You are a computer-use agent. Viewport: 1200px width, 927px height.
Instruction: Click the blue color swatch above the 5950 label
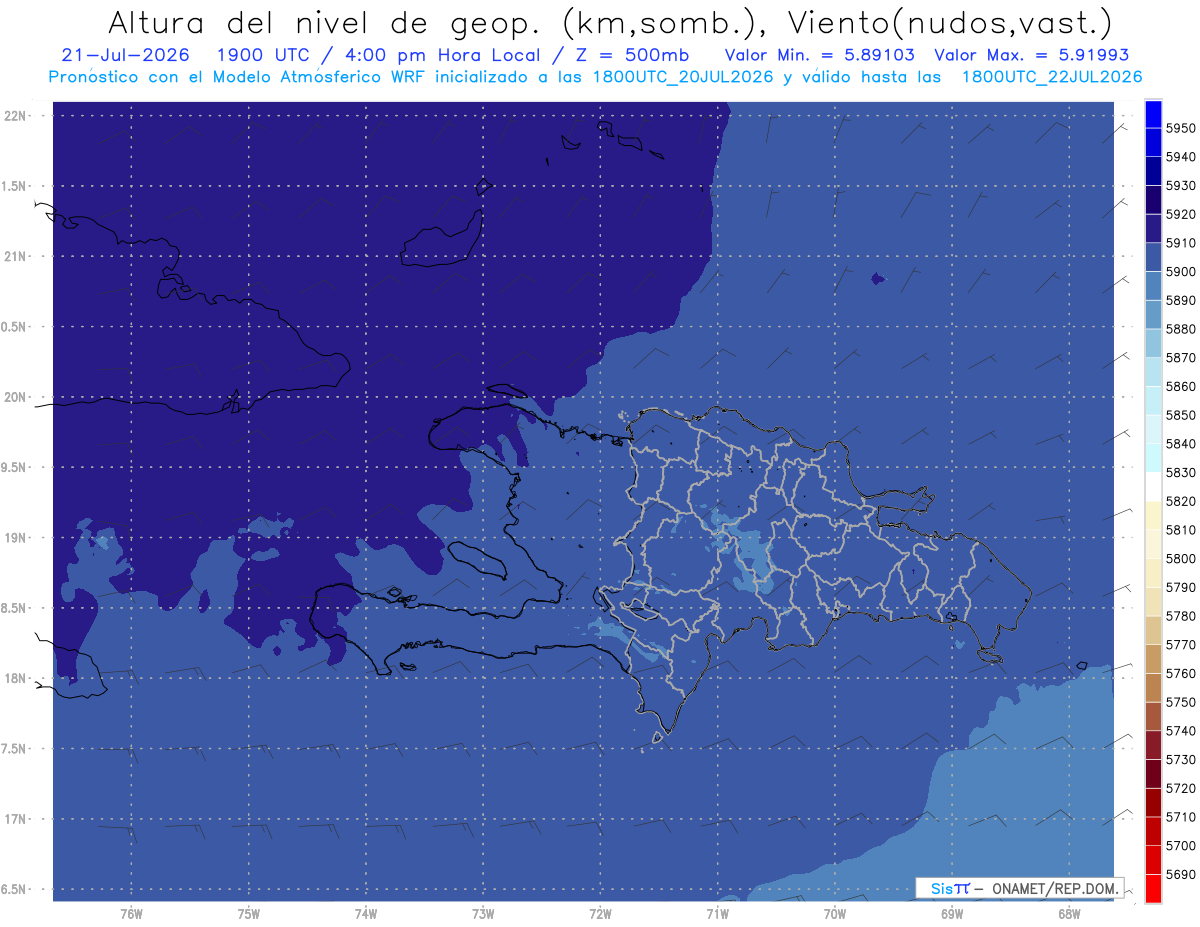(1153, 114)
